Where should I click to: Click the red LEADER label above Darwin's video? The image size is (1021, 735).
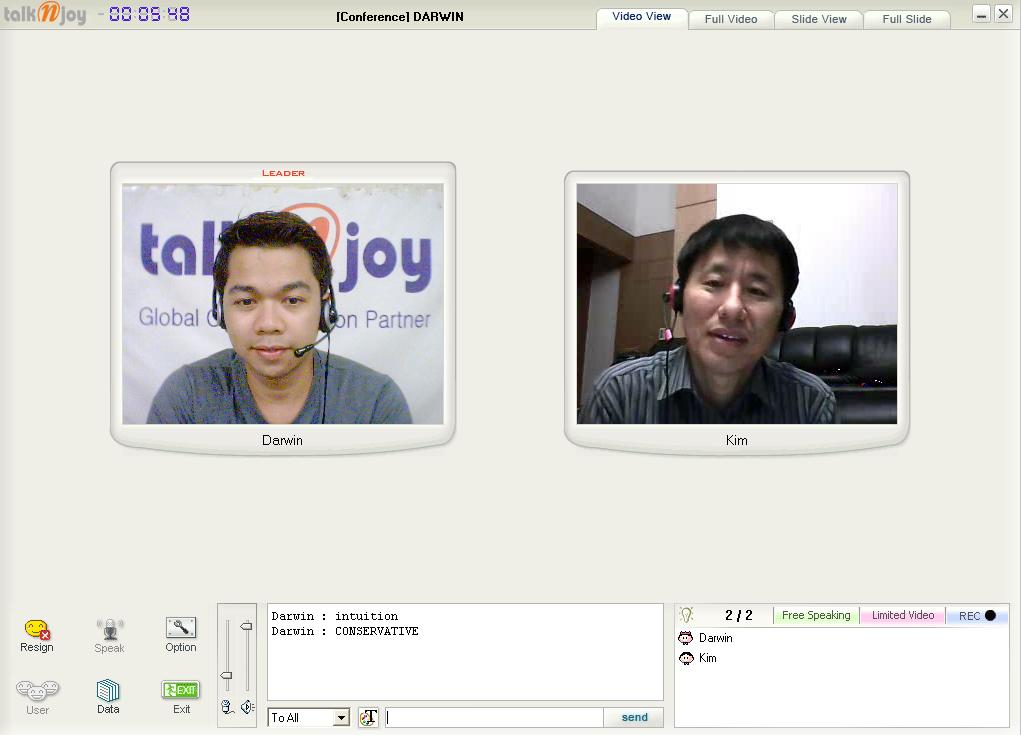tap(283, 173)
